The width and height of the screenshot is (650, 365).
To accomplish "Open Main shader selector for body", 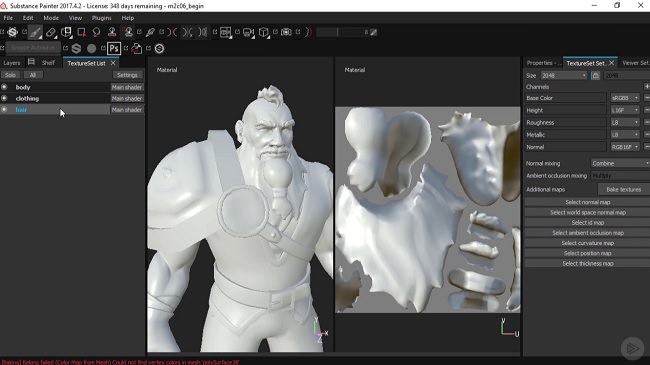I will pyautogui.click(x=127, y=87).
